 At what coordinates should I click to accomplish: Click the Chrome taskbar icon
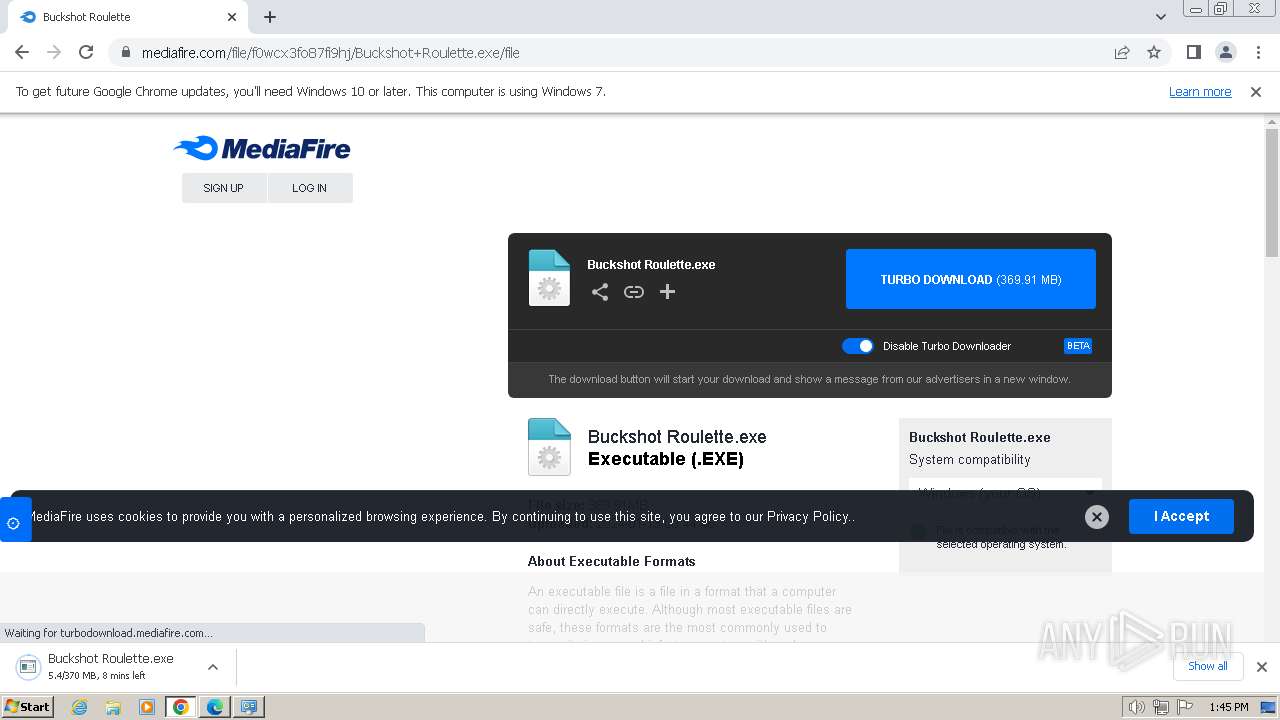click(x=181, y=707)
